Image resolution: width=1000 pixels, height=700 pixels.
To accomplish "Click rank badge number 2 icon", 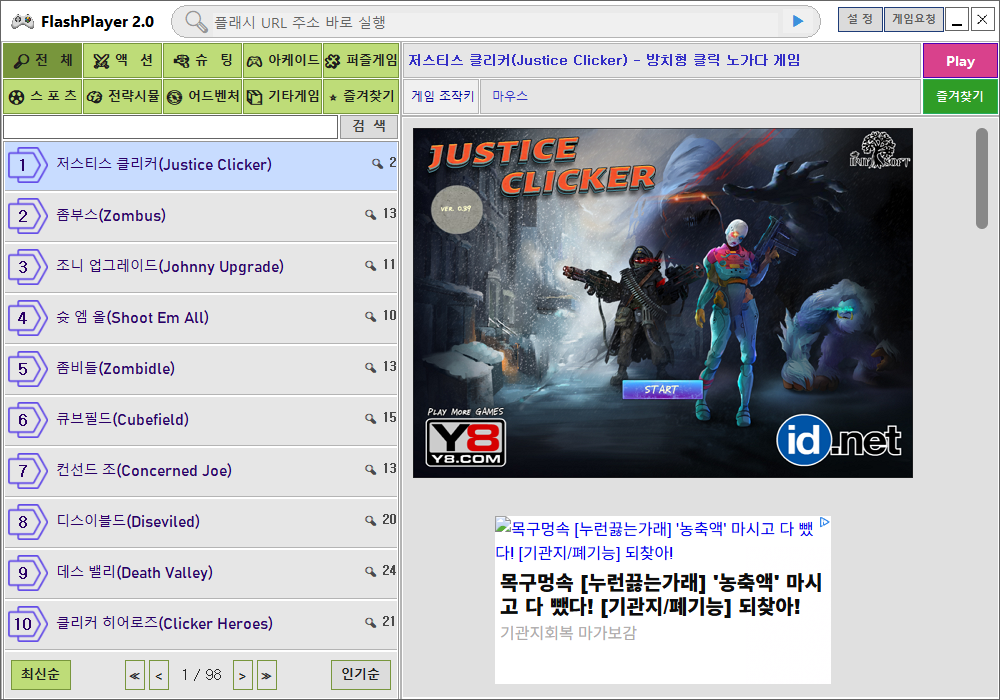I will (27, 216).
